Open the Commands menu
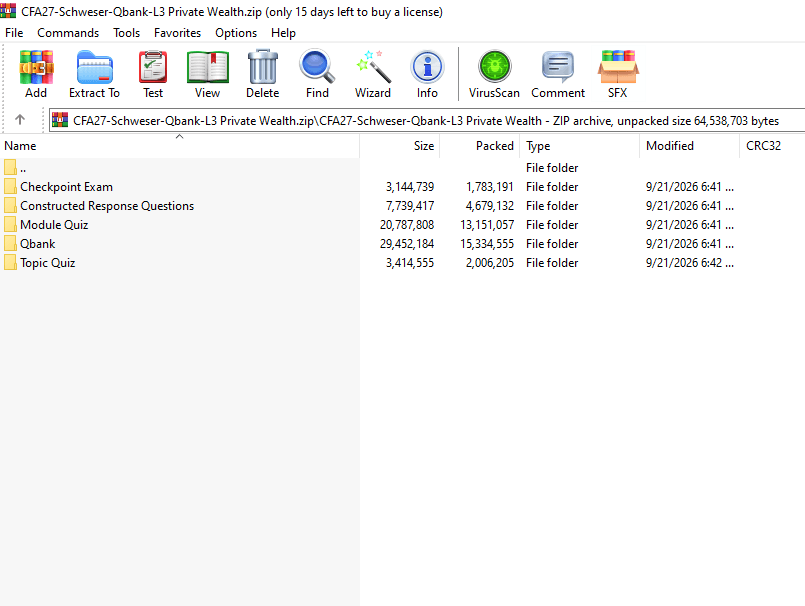 coord(68,33)
